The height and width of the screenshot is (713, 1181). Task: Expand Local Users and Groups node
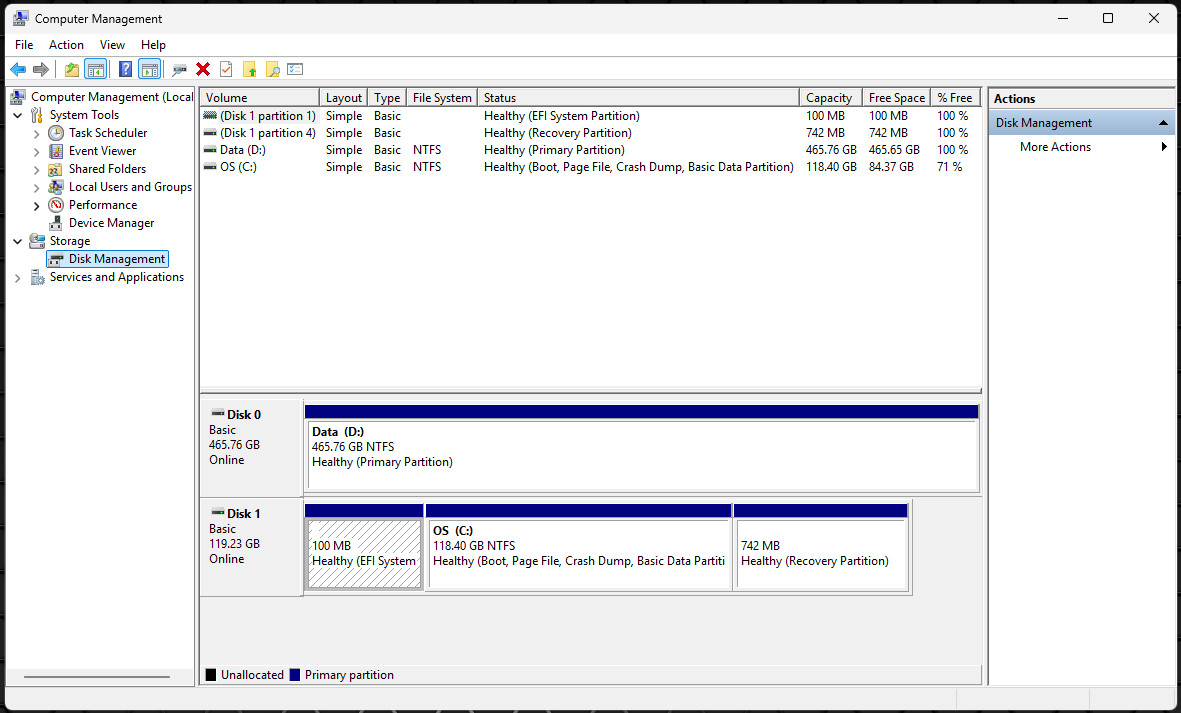tap(36, 187)
